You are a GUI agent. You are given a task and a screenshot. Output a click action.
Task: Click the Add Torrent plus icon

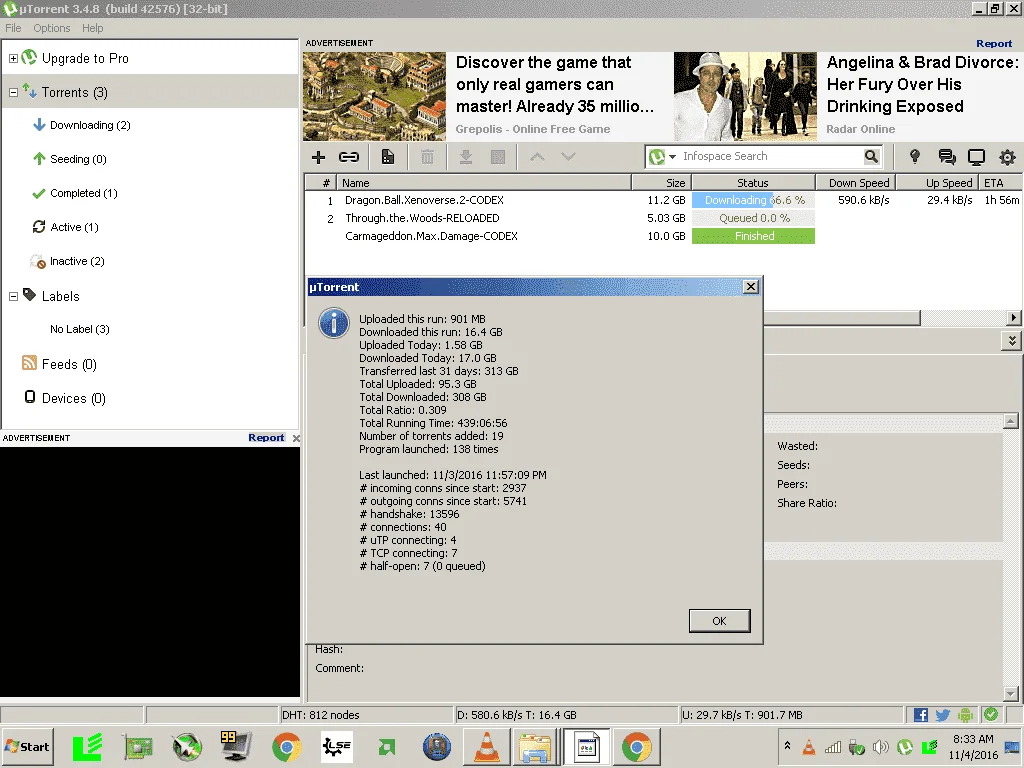tap(318, 157)
